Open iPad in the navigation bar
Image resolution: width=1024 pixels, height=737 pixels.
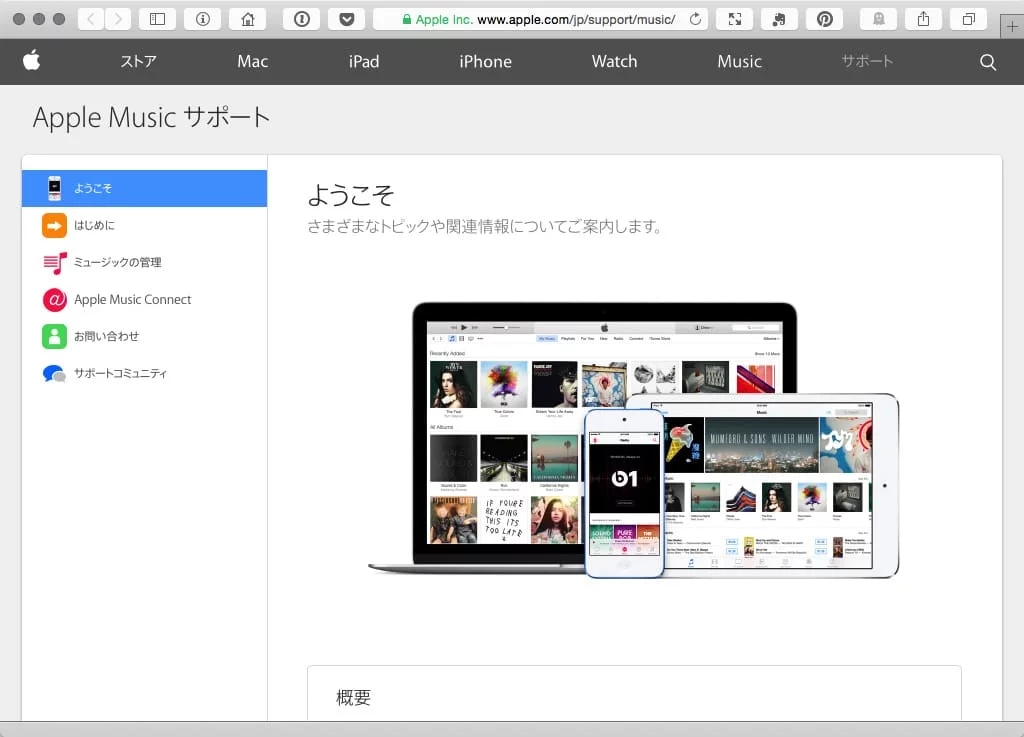click(x=364, y=61)
